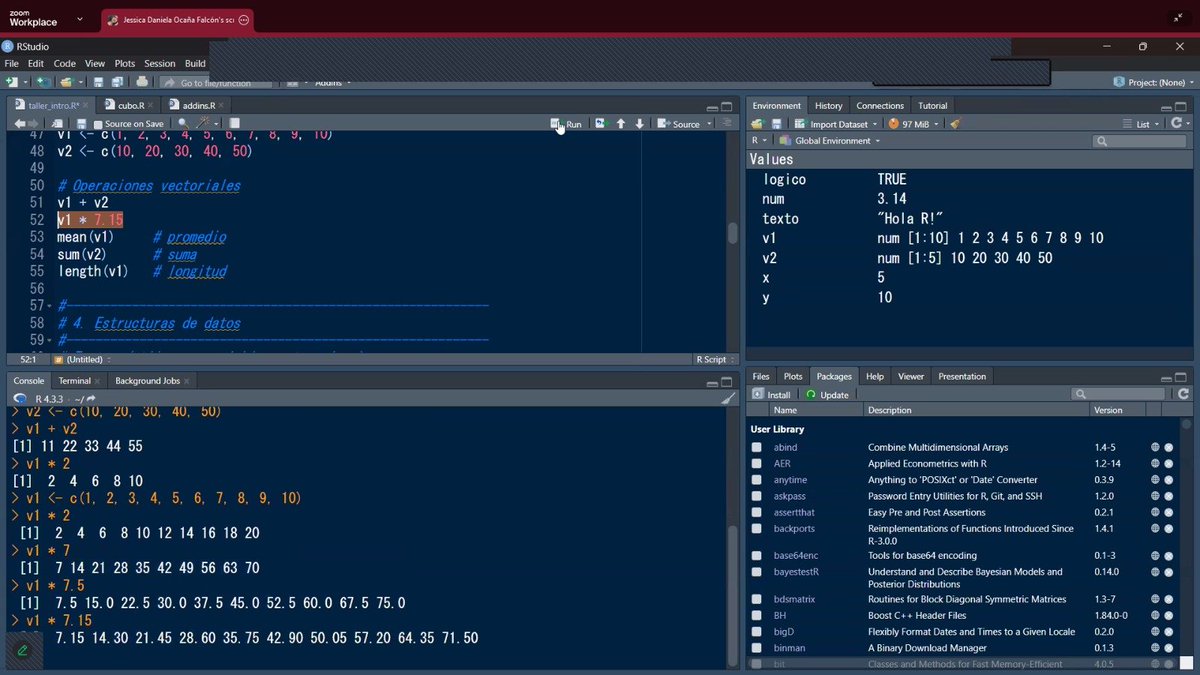Switch to the History tab
The height and width of the screenshot is (675, 1200).
pos(828,105)
